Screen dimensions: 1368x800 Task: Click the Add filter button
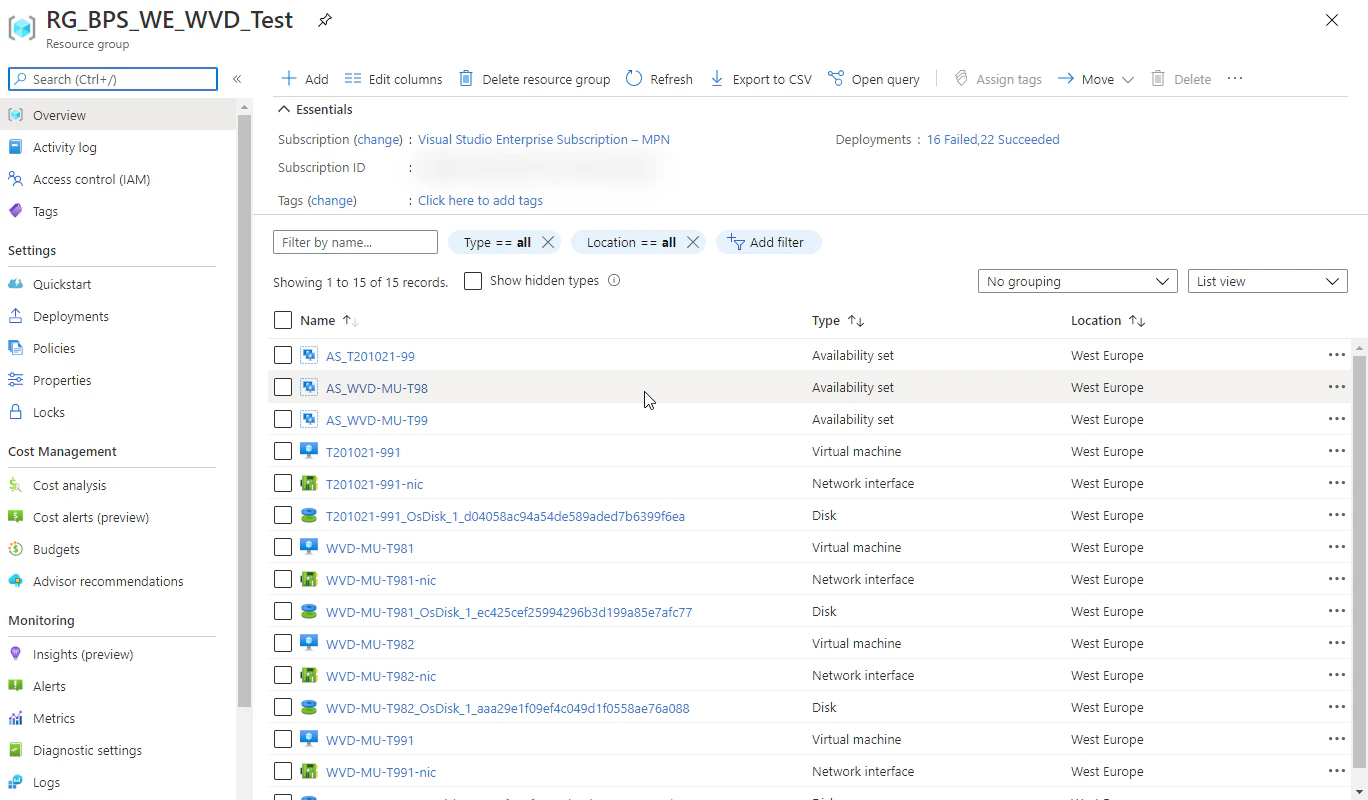tap(768, 242)
